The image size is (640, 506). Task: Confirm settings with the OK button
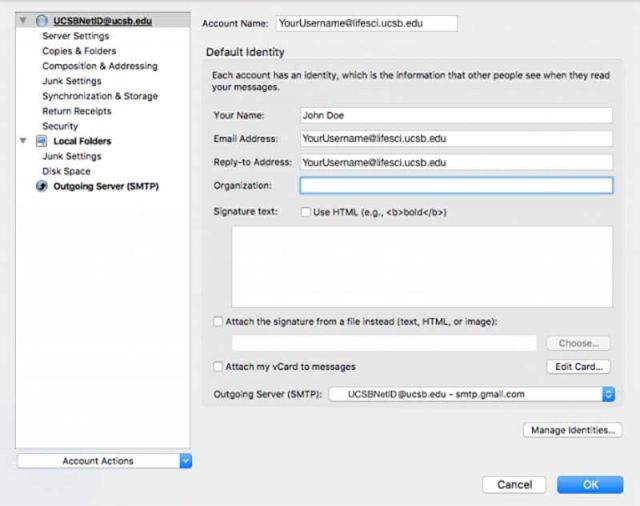pyautogui.click(x=590, y=484)
